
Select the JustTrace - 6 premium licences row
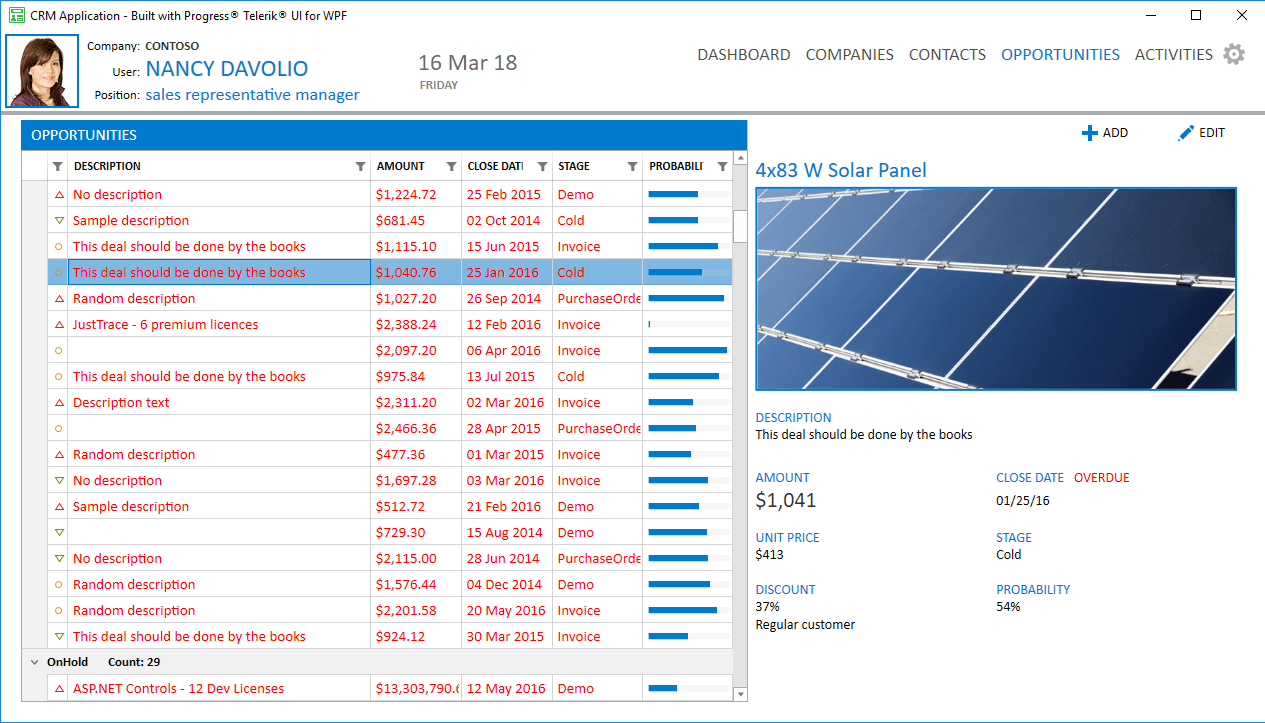pyautogui.click(x=165, y=325)
